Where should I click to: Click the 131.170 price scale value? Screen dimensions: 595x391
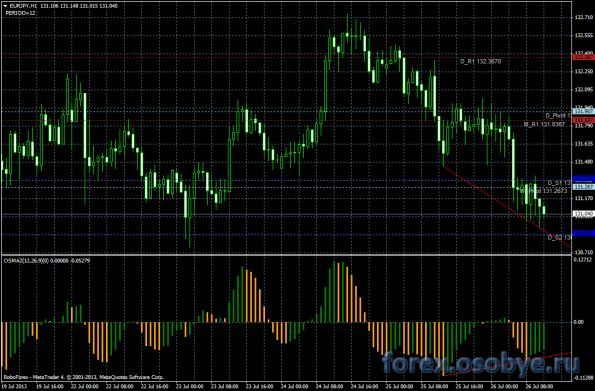583,198
